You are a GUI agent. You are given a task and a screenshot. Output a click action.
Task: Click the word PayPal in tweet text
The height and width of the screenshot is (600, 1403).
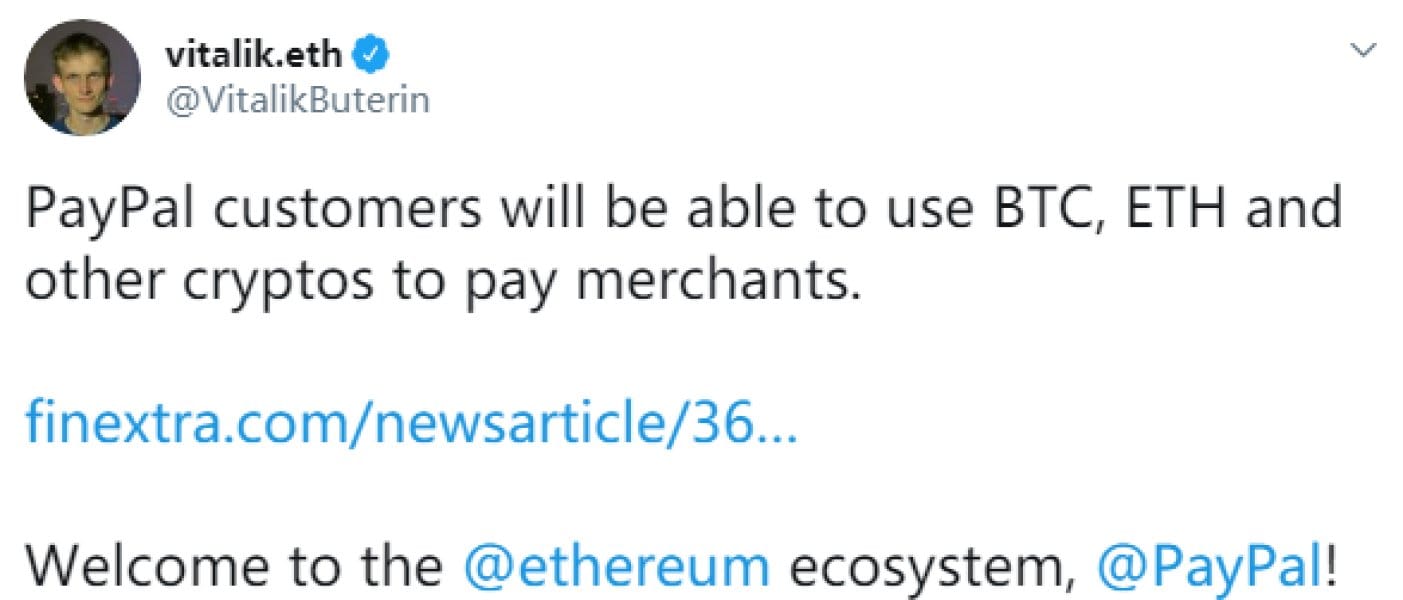tap(110, 206)
